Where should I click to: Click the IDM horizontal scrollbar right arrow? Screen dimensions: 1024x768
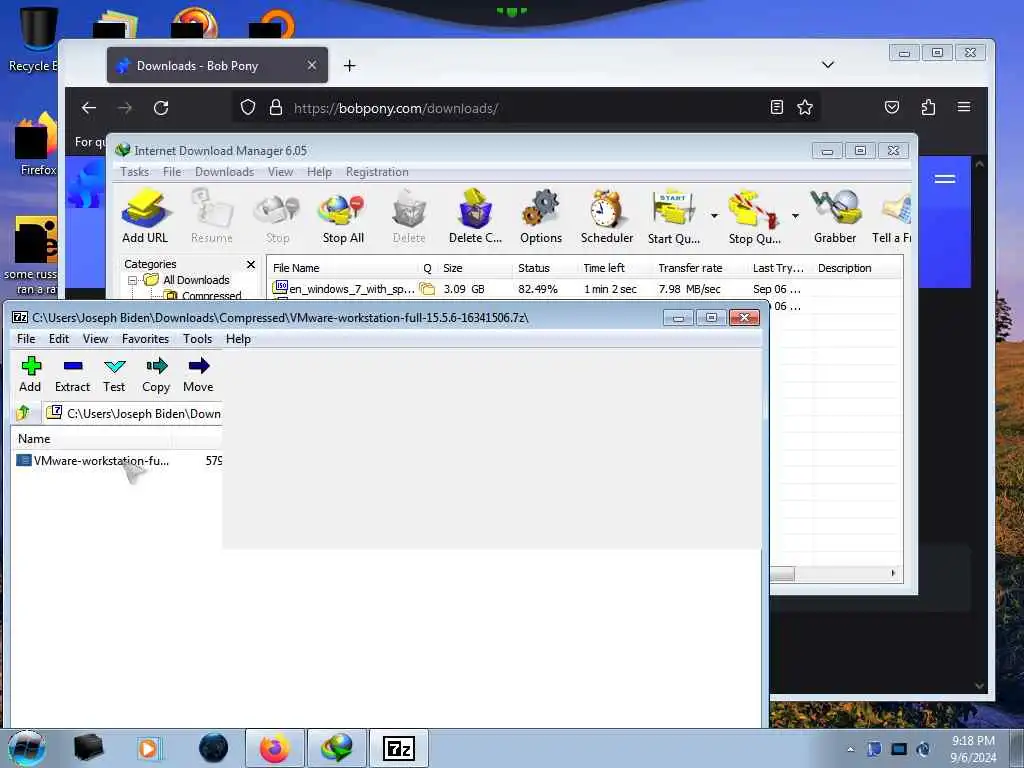point(893,573)
